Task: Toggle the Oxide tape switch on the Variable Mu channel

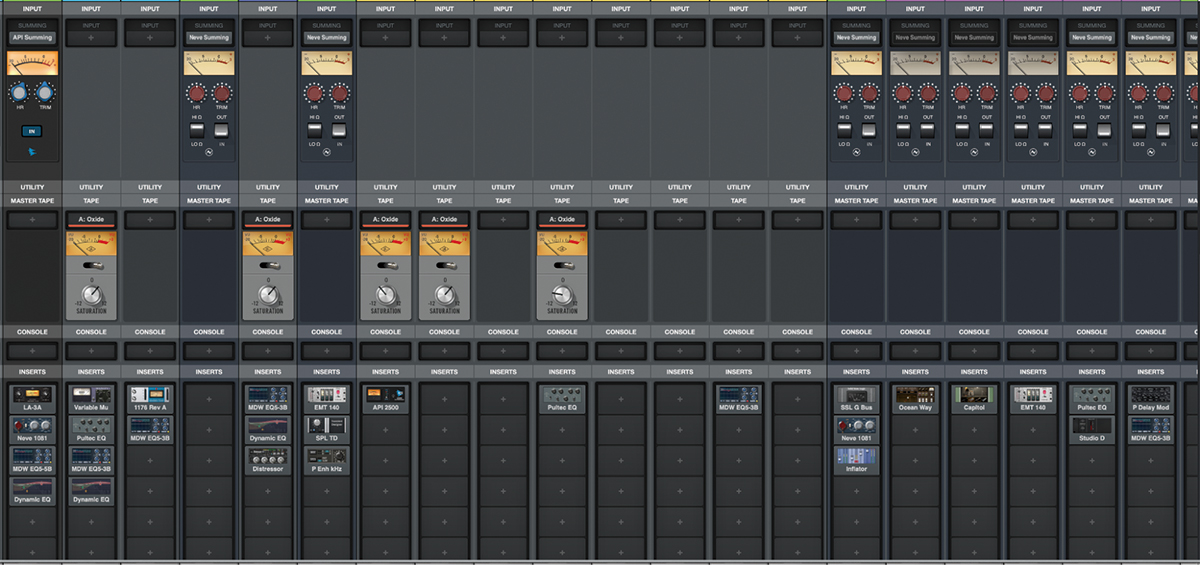Action: click(x=91, y=265)
